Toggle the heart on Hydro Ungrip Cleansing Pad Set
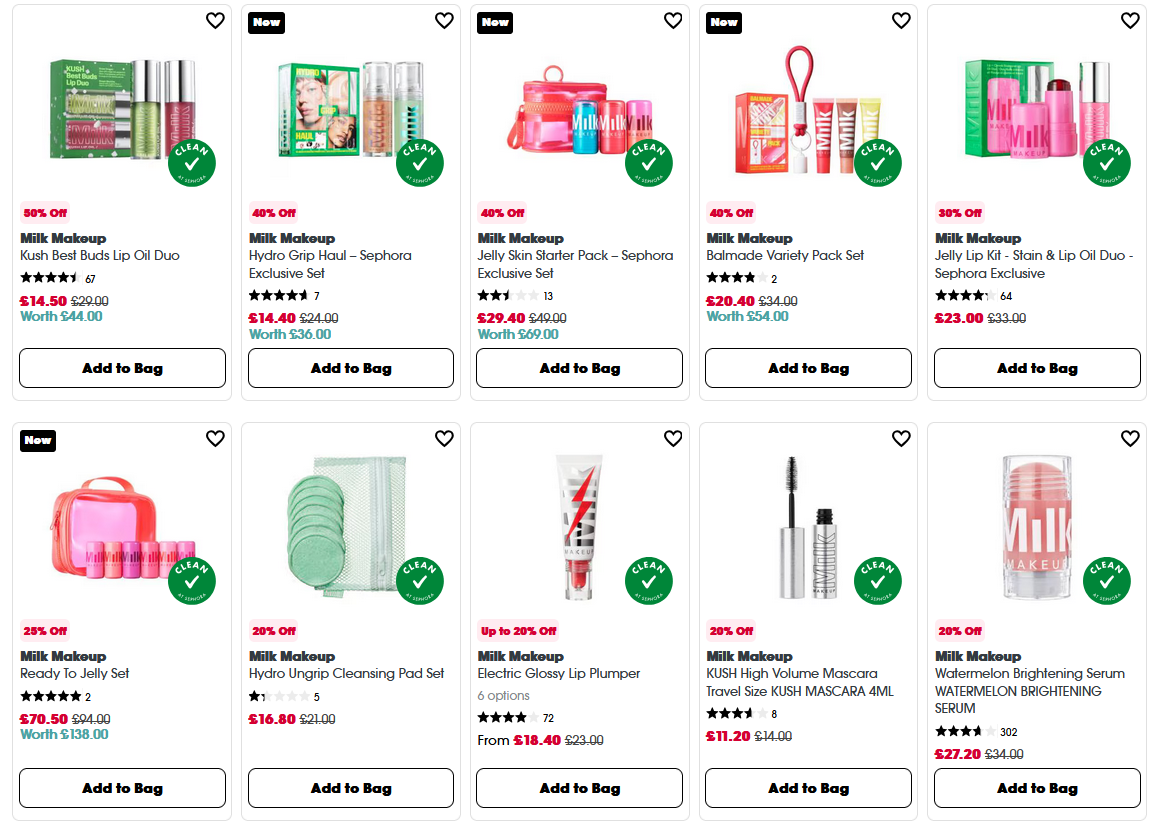 tap(444, 438)
